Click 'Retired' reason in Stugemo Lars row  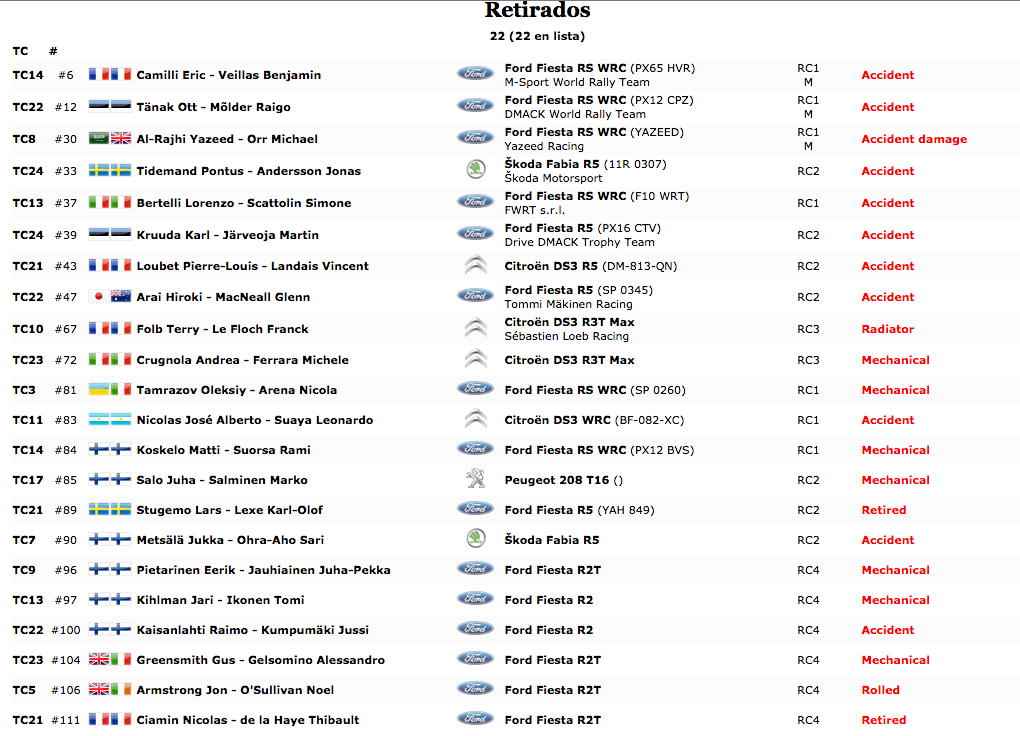click(x=883, y=510)
